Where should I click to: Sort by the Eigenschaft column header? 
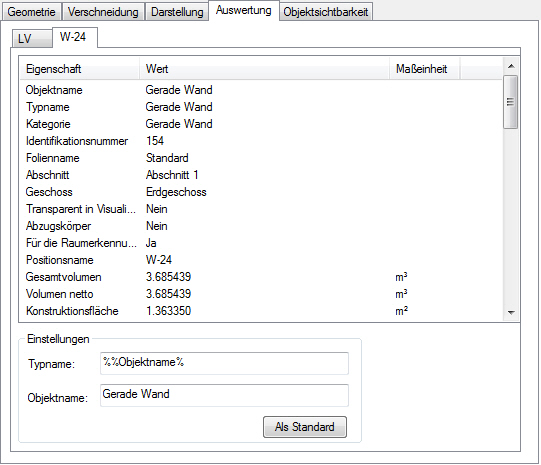point(79,69)
